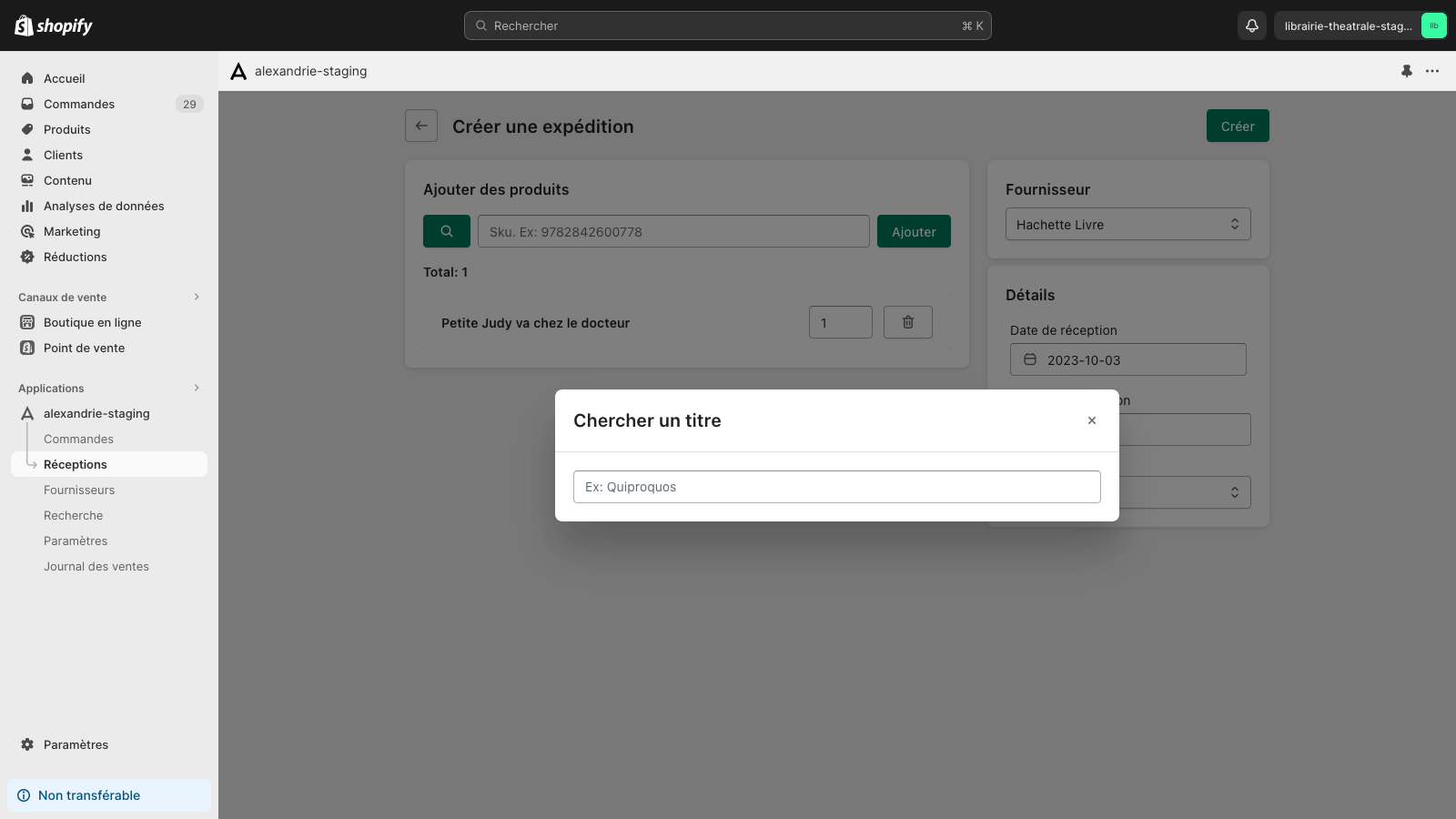The height and width of the screenshot is (819, 1456).
Task: Click the Marketing target icon
Action: tap(27, 231)
